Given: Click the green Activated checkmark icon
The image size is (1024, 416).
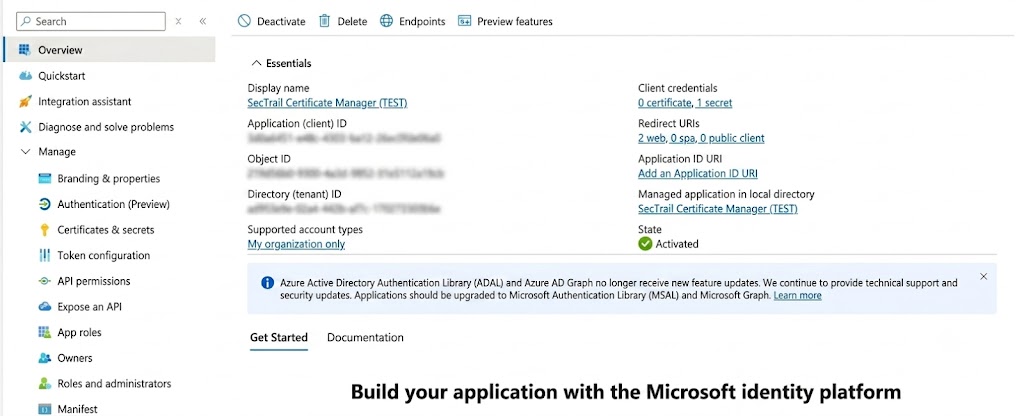Looking at the screenshot, I should (645, 244).
